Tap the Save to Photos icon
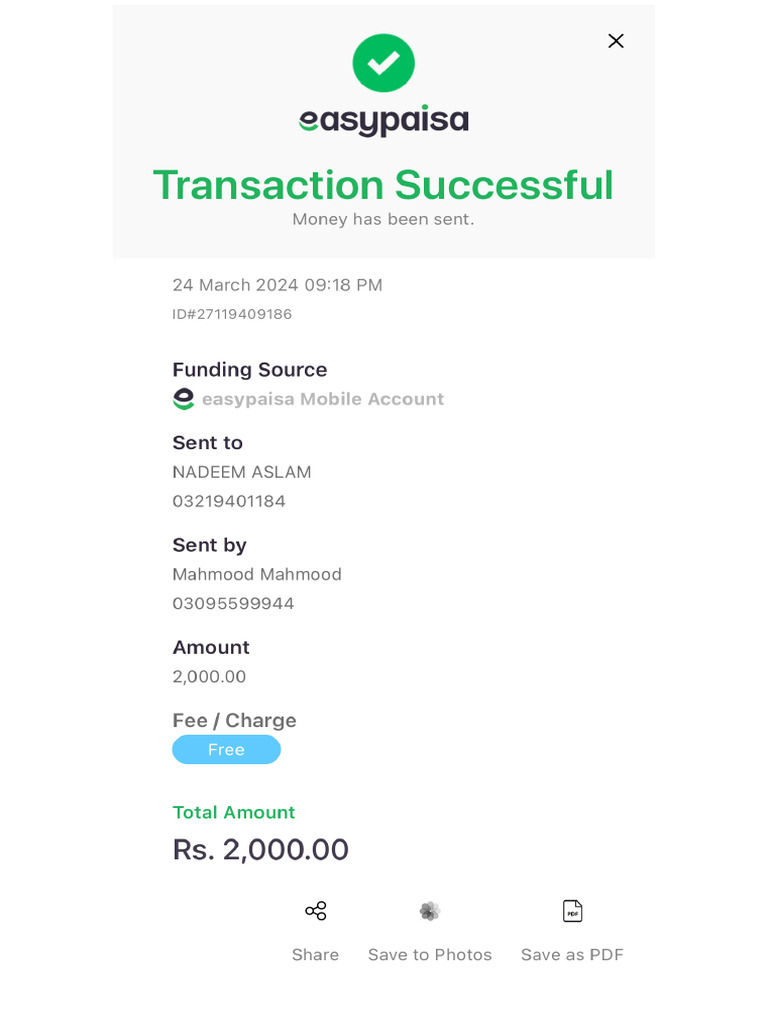 click(x=430, y=911)
